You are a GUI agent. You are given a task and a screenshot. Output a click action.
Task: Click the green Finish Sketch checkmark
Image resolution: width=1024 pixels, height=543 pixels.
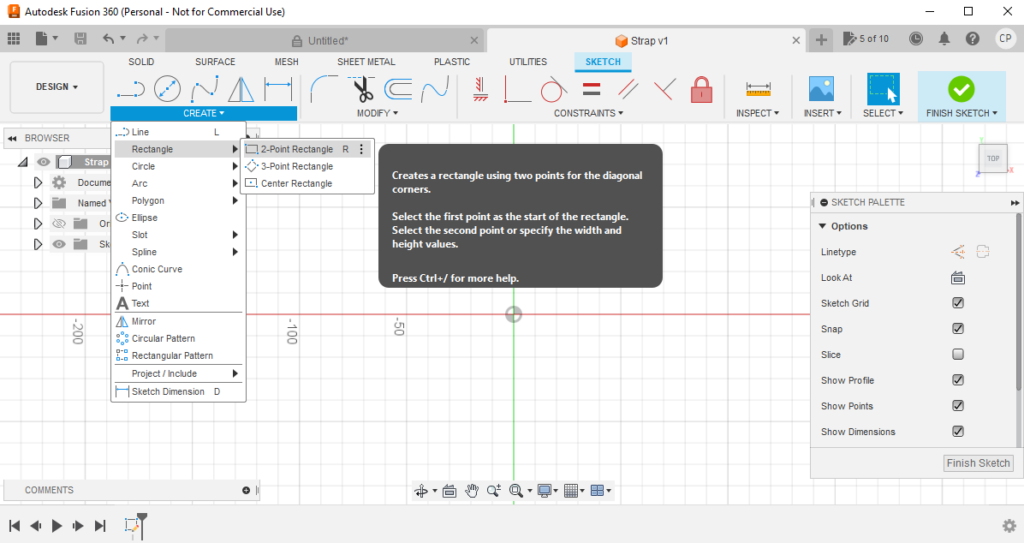point(961,89)
